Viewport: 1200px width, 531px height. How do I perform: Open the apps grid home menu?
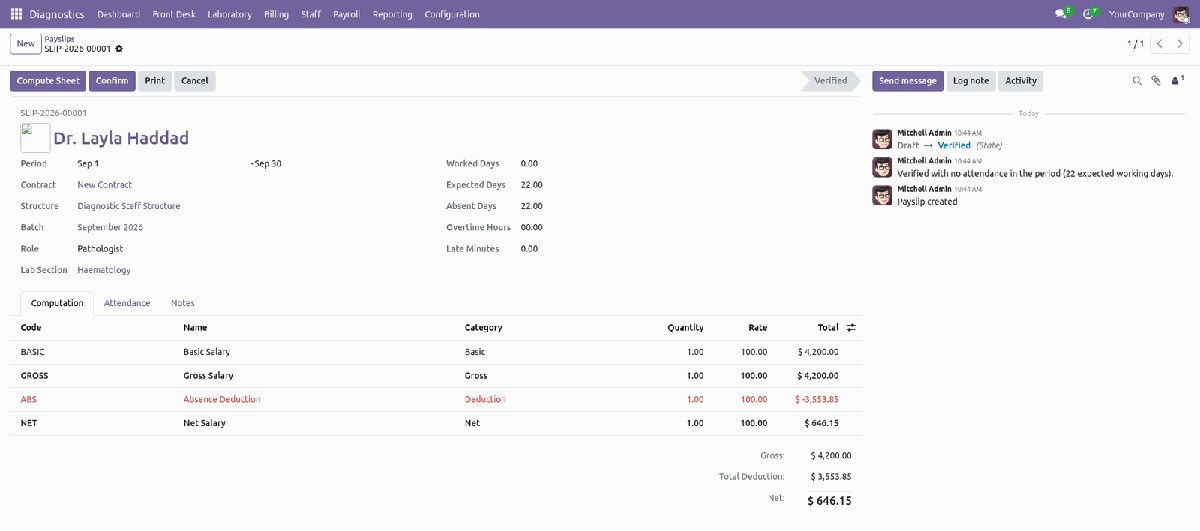(16, 14)
